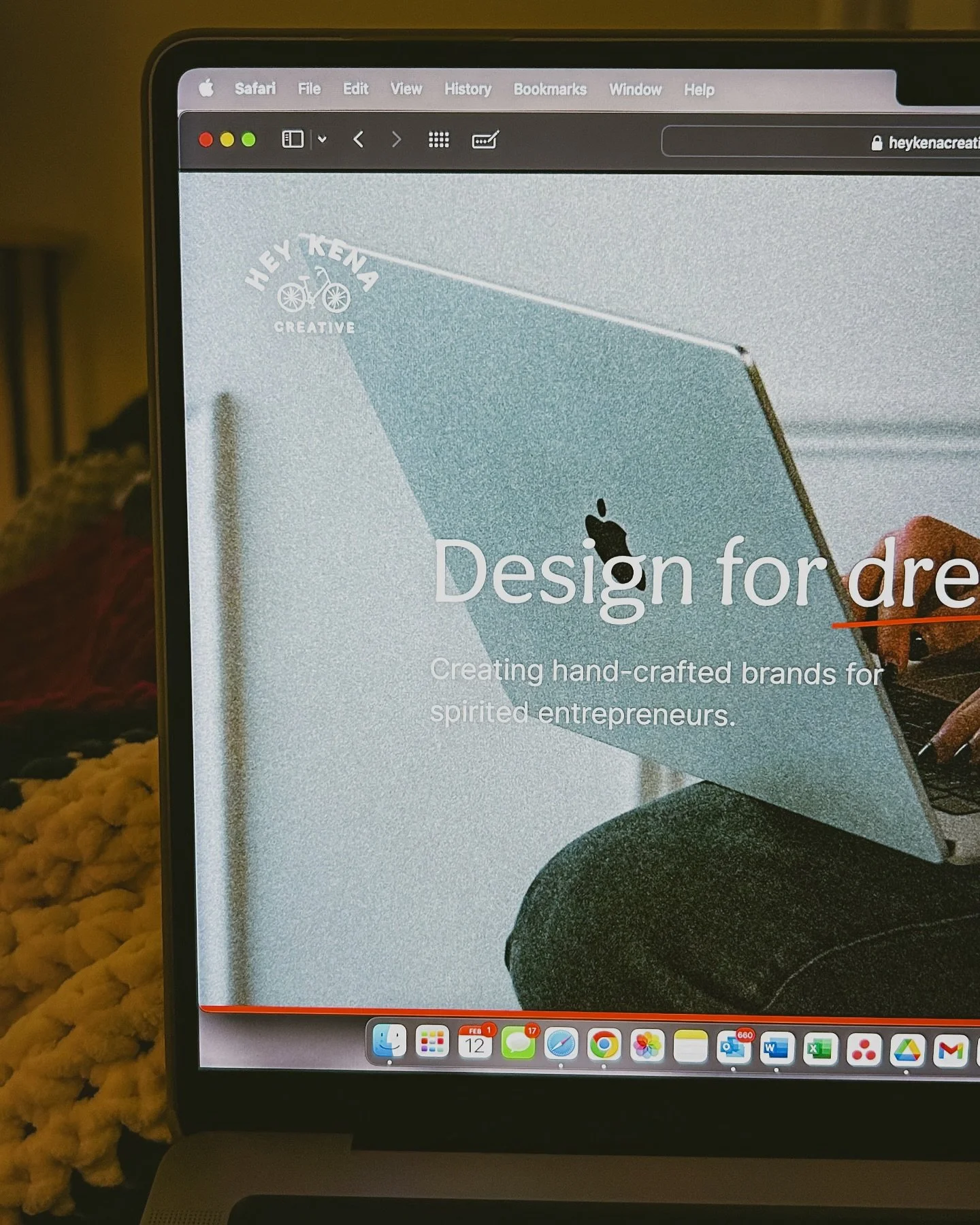Open Google Drive from the Dock
This screenshot has width=980, height=1225.
pos(907,1051)
